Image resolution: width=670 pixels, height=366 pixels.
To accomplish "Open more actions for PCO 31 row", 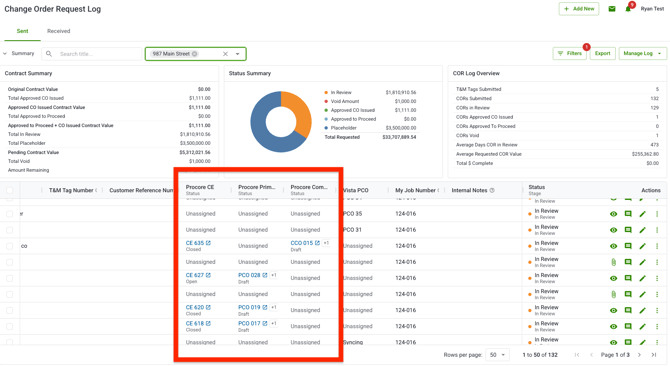I will tap(657, 230).
